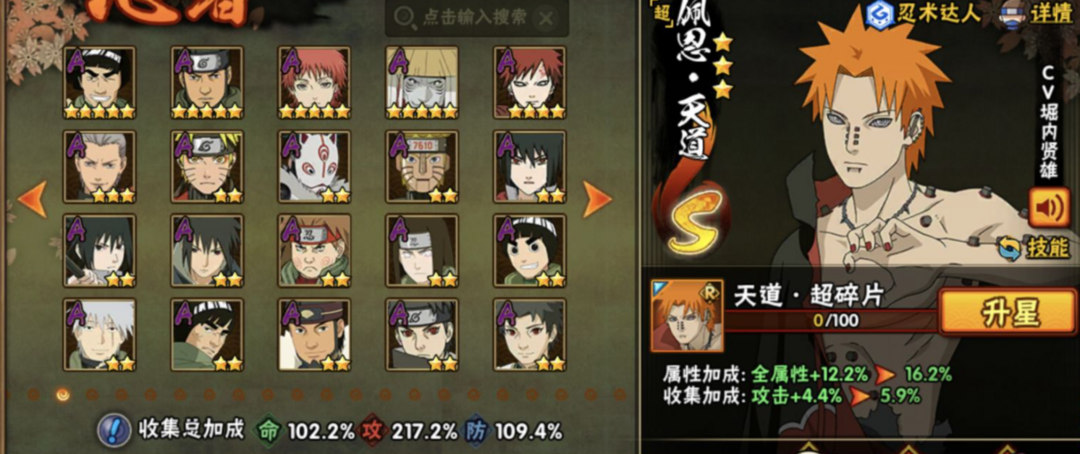The image size is (1080, 454).
Task: Select the highlighted page indicator dot
Action: (x=62, y=395)
